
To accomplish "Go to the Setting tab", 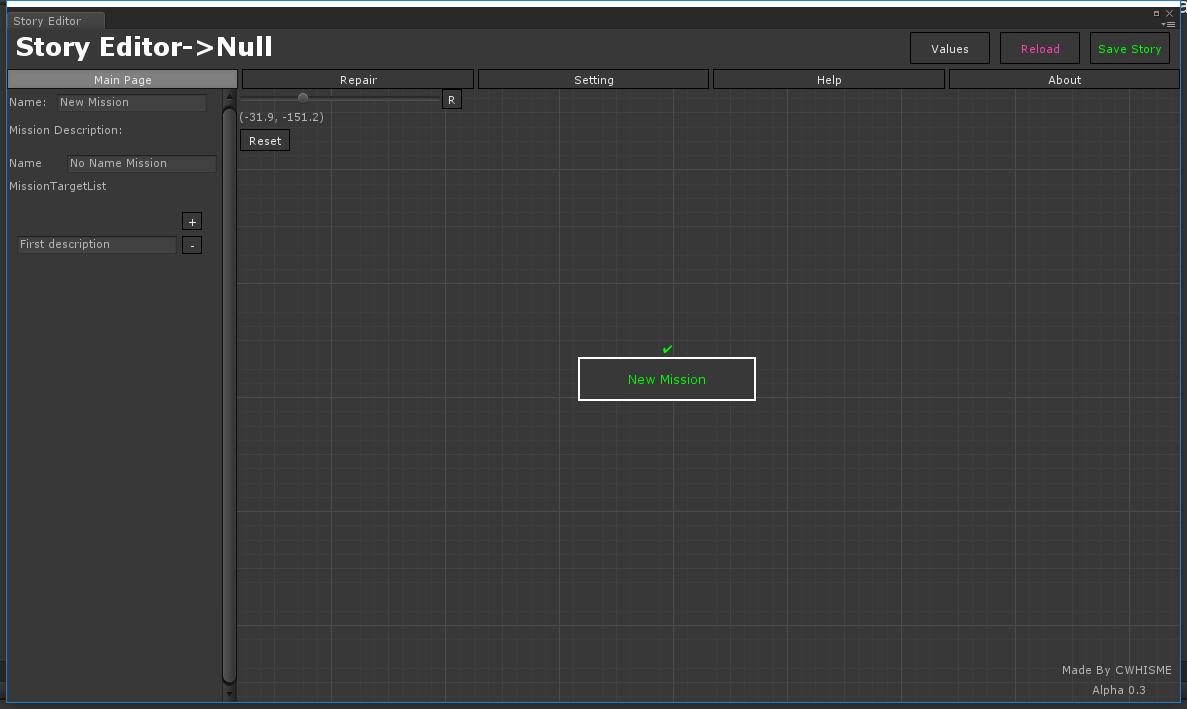I will (x=593, y=80).
